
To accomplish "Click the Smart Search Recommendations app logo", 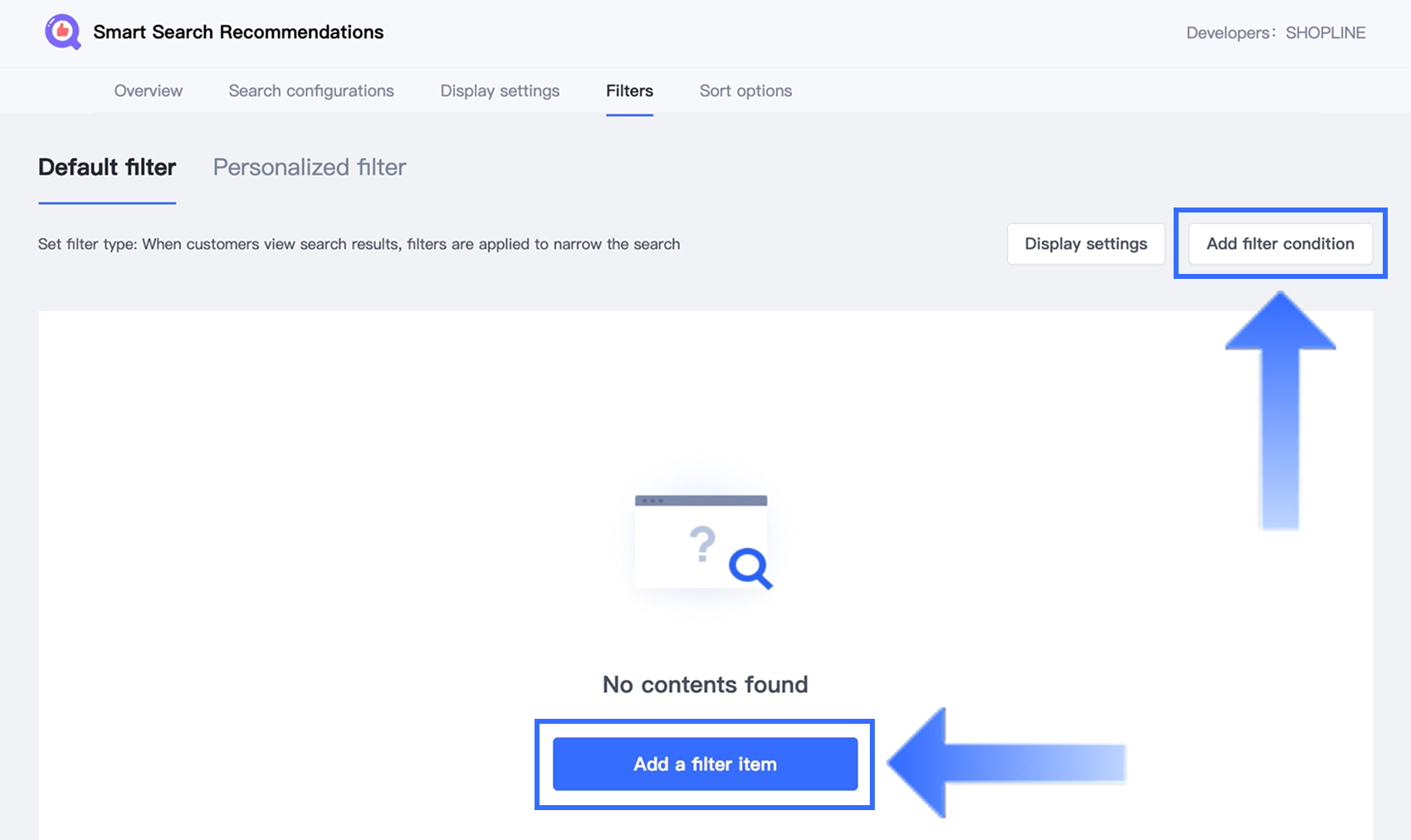I will coord(62,32).
